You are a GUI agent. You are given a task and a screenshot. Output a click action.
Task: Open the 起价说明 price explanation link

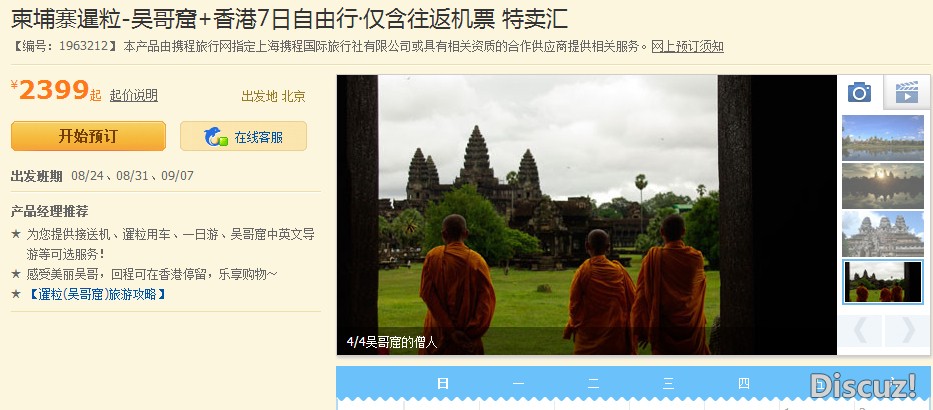click(134, 95)
